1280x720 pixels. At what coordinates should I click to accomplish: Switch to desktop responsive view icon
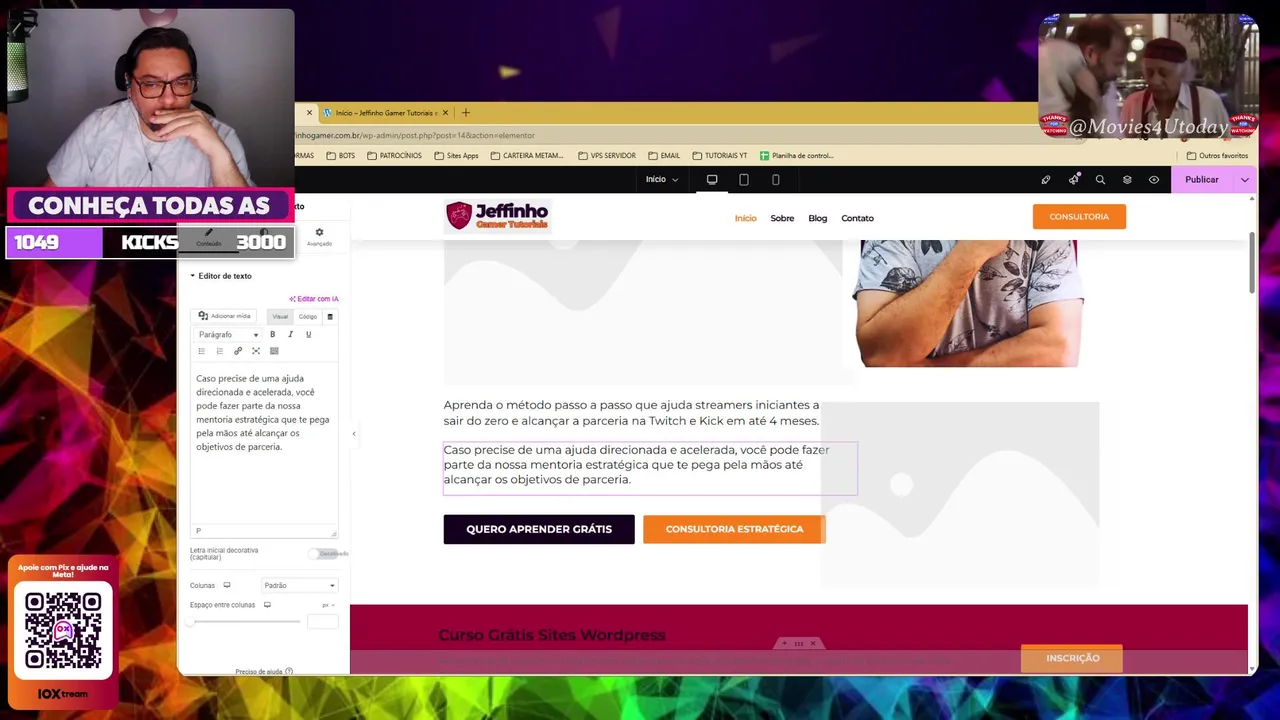(x=712, y=180)
